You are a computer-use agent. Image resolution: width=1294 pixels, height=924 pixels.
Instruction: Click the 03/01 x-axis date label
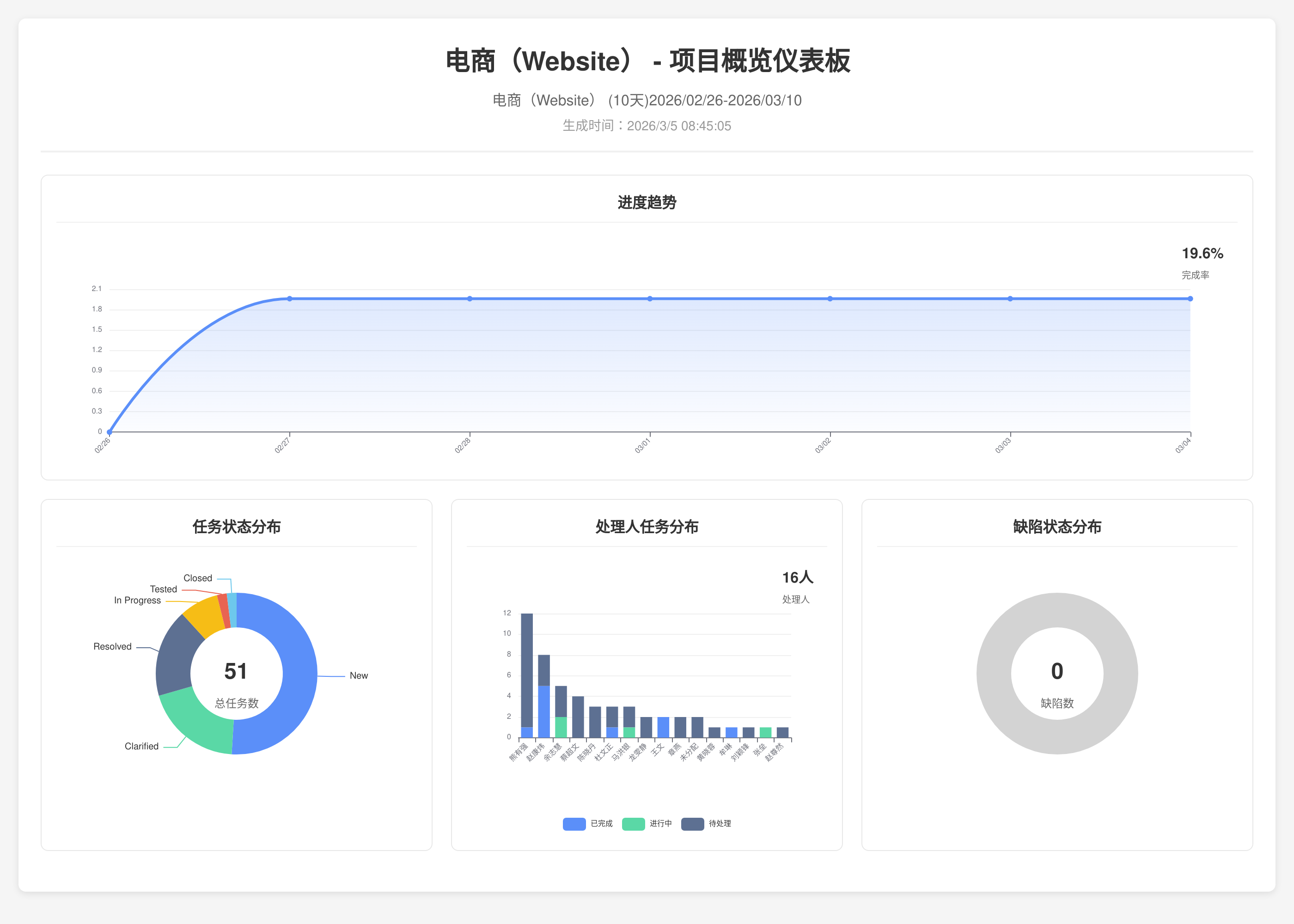pyautogui.click(x=642, y=445)
